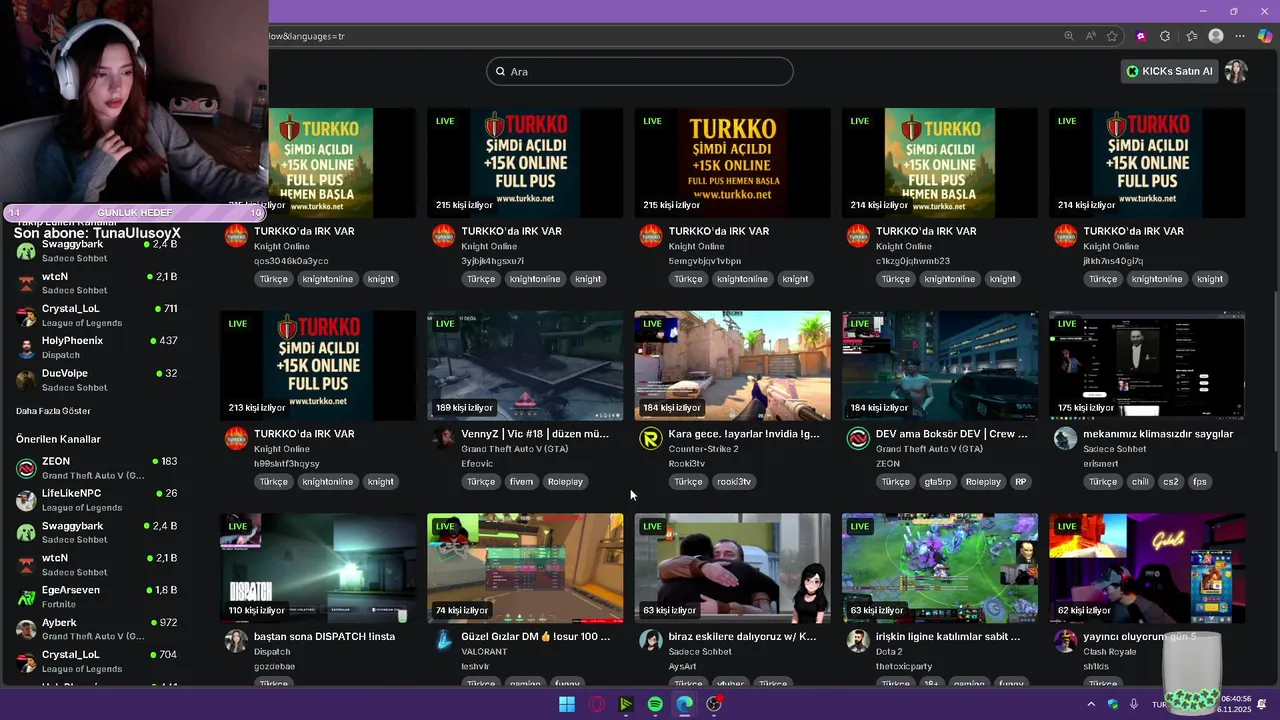Open browser settings ellipsis menu
This screenshot has width=1280, height=720.
[x=1241, y=36]
